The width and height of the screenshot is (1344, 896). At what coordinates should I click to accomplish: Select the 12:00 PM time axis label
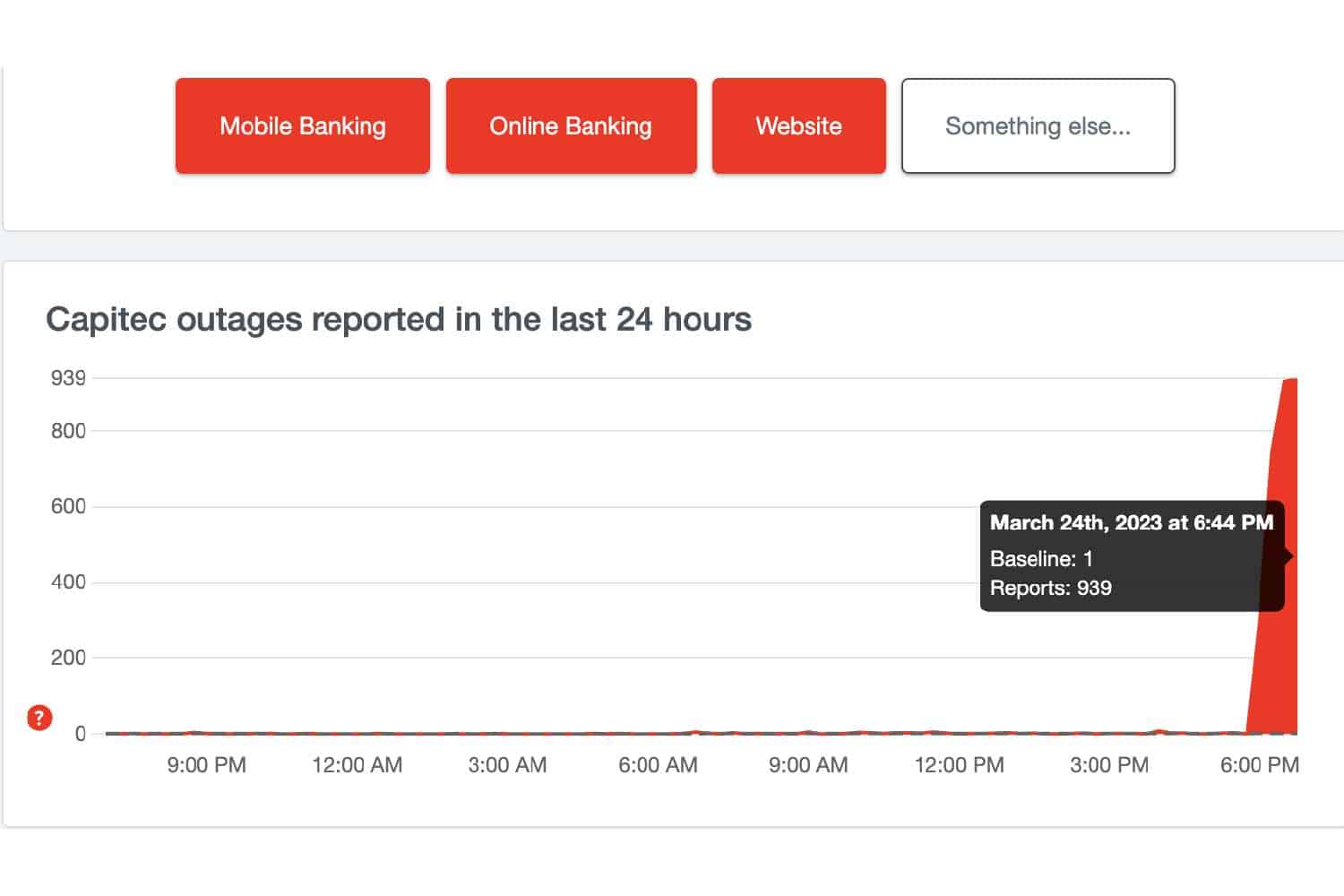959,765
